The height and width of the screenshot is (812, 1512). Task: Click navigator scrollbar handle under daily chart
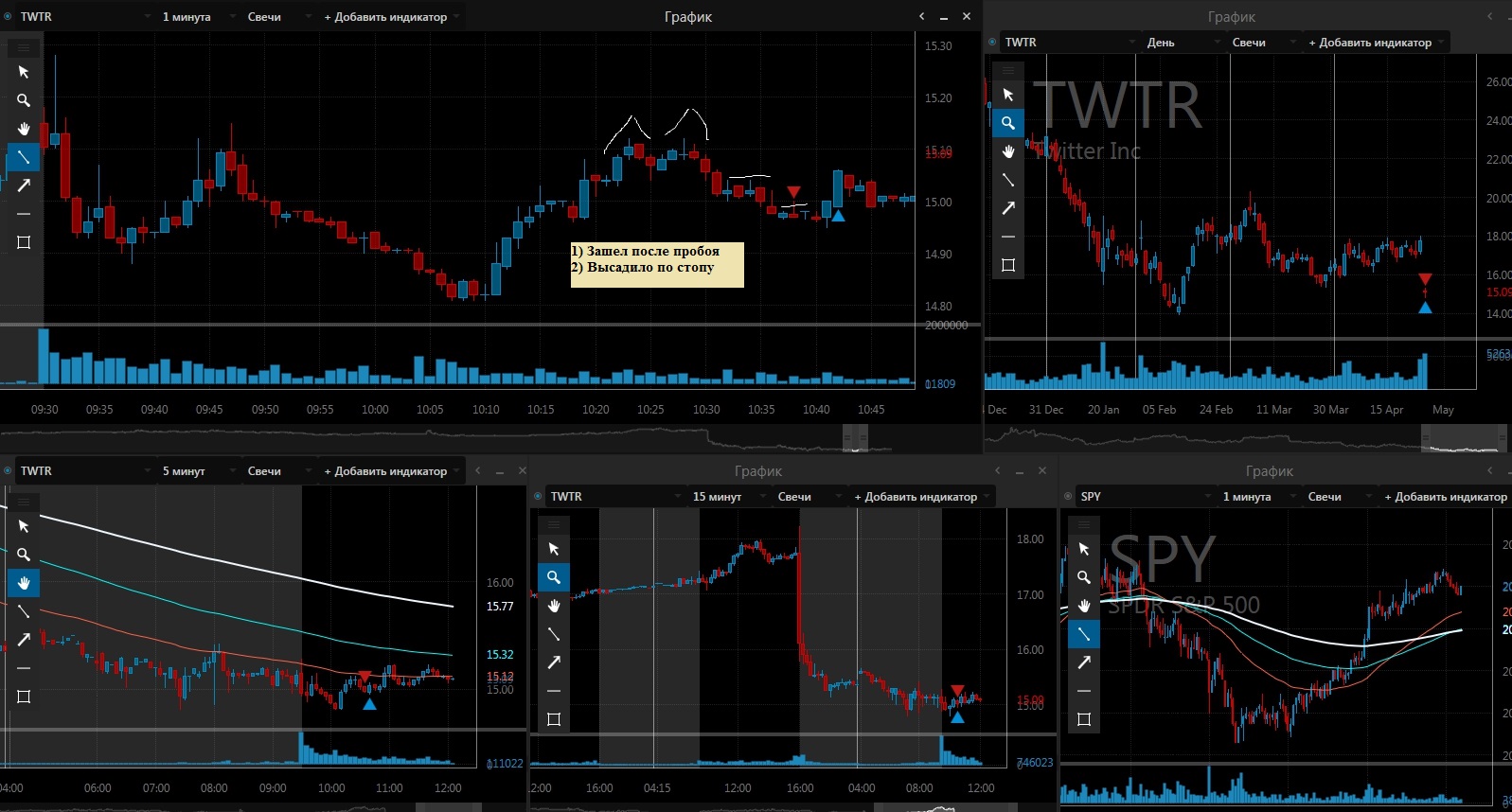point(1464,438)
